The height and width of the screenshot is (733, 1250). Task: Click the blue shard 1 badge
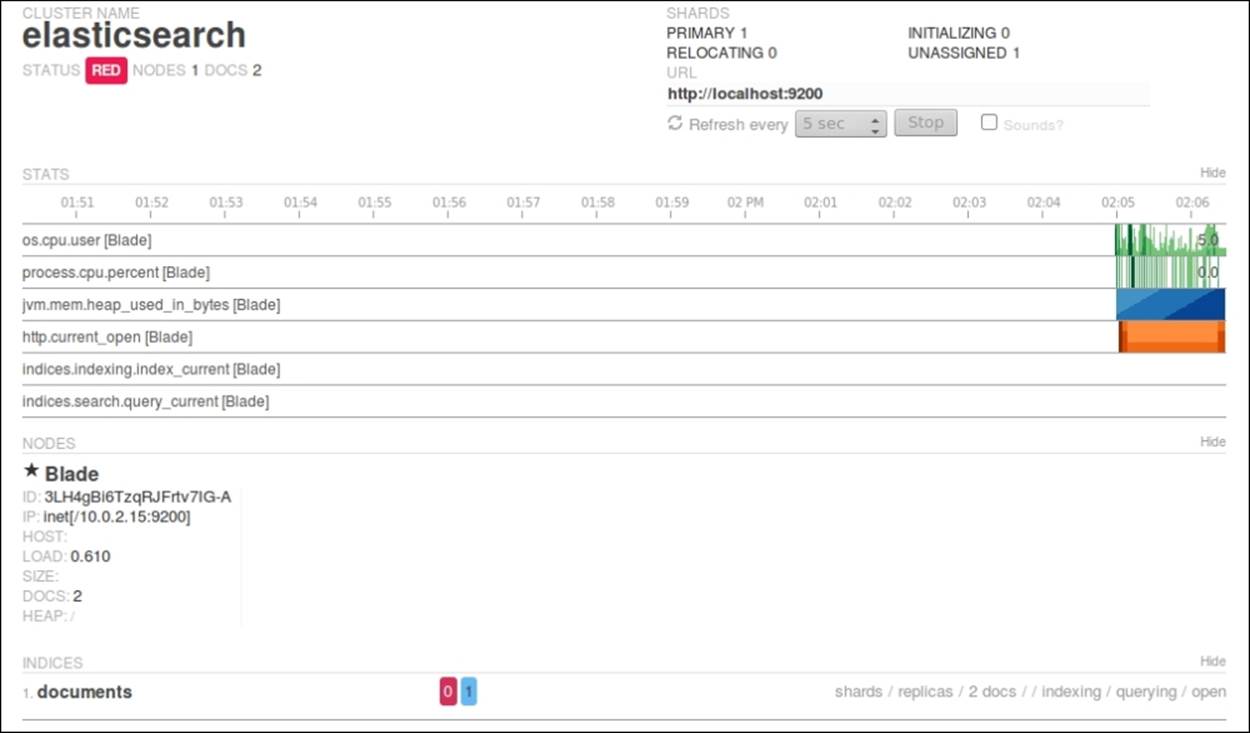tap(469, 691)
